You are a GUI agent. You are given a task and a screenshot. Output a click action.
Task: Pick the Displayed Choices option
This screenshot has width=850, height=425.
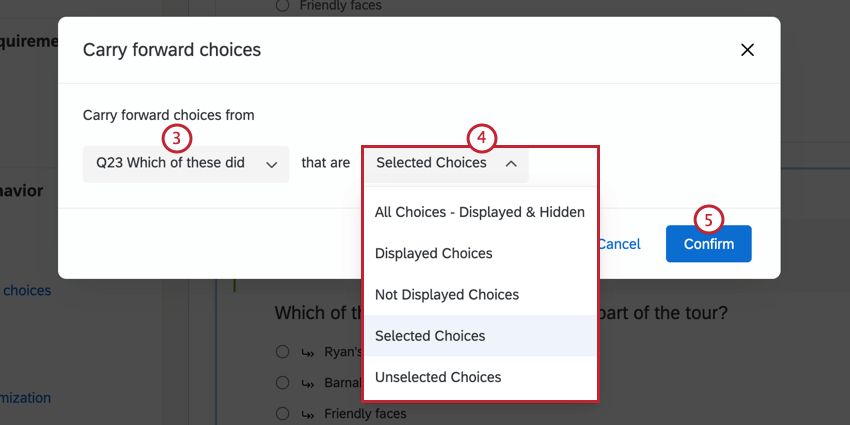pyautogui.click(x=434, y=253)
